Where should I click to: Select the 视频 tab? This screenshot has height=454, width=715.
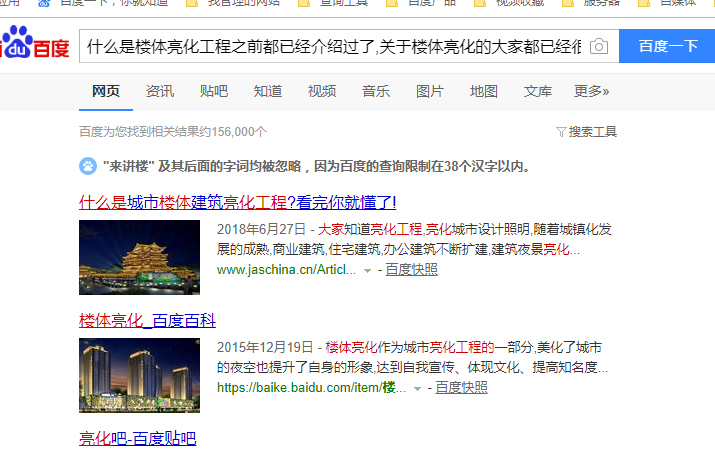pos(321,91)
